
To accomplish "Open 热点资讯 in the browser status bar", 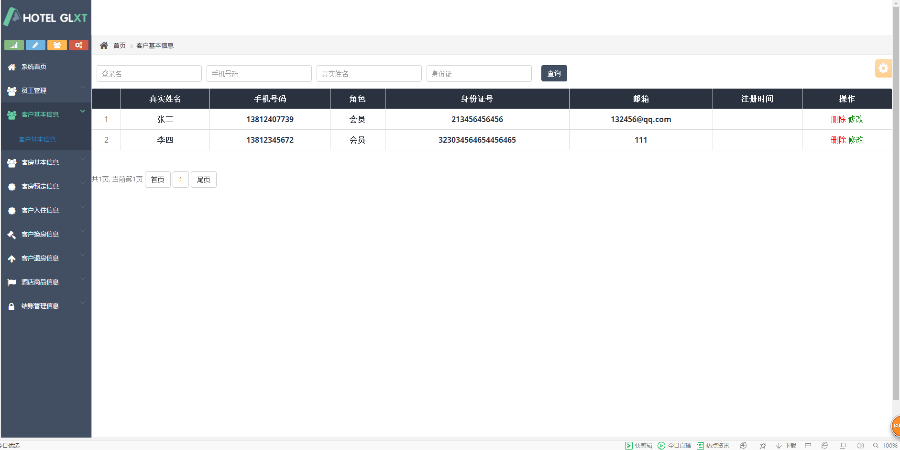I will [713, 445].
